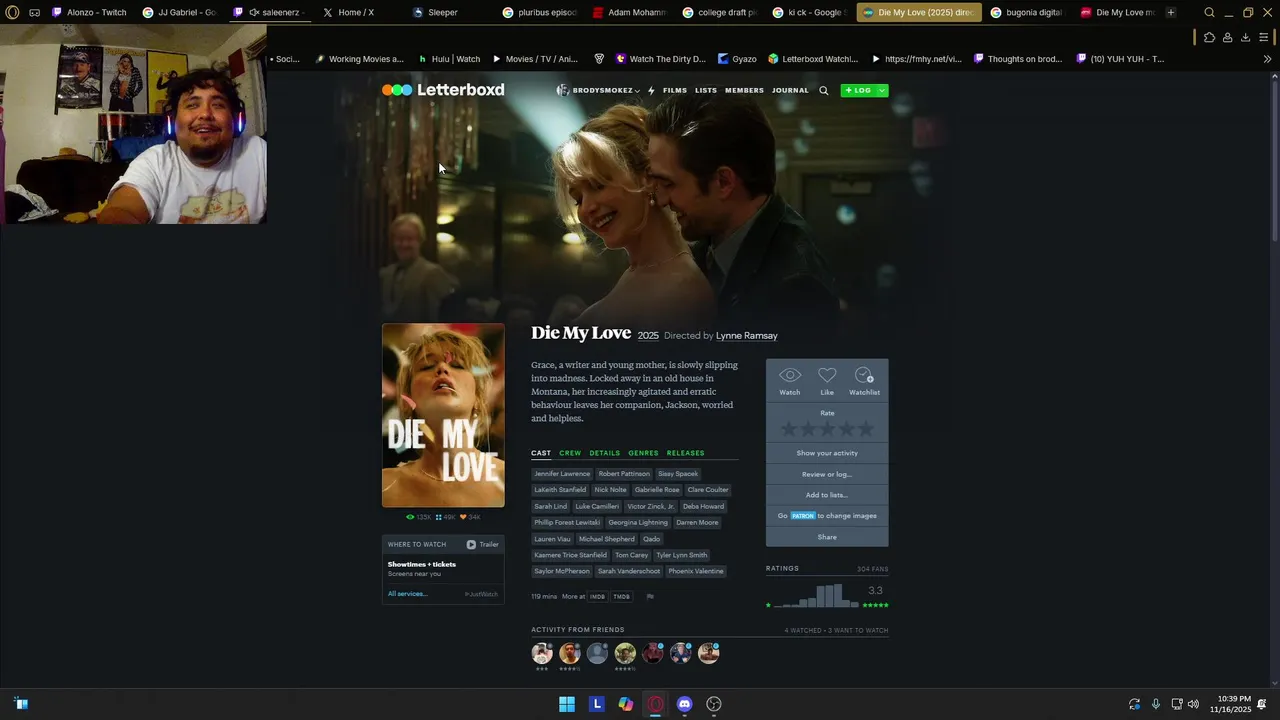Click the 2025 release year link
This screenshot has width=1280, height=720.
point(648,336)
